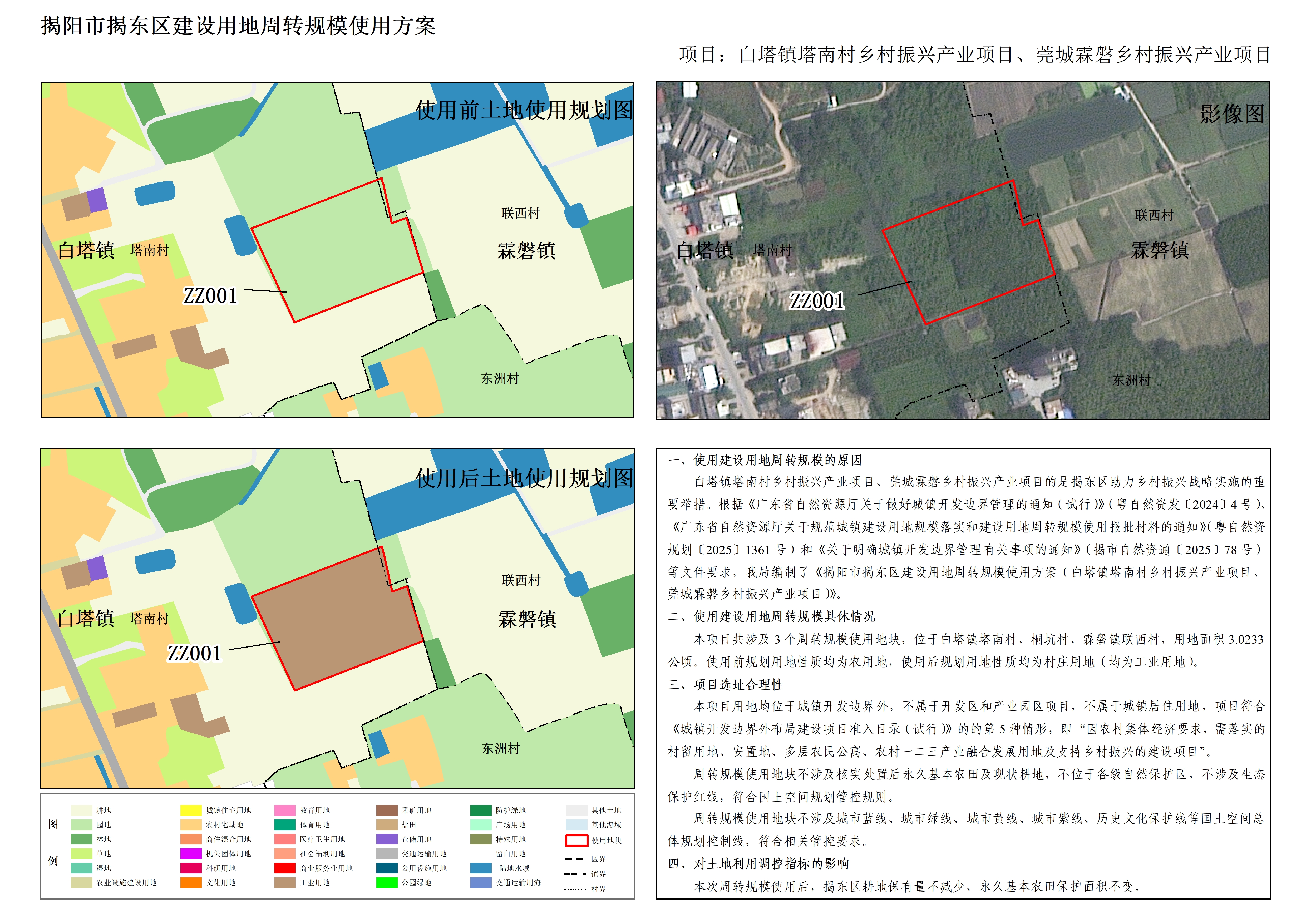Click the magenta 机关团体用地 legend swatch
This screenshot has height=924, width=1306.
(x=191, y=853)
